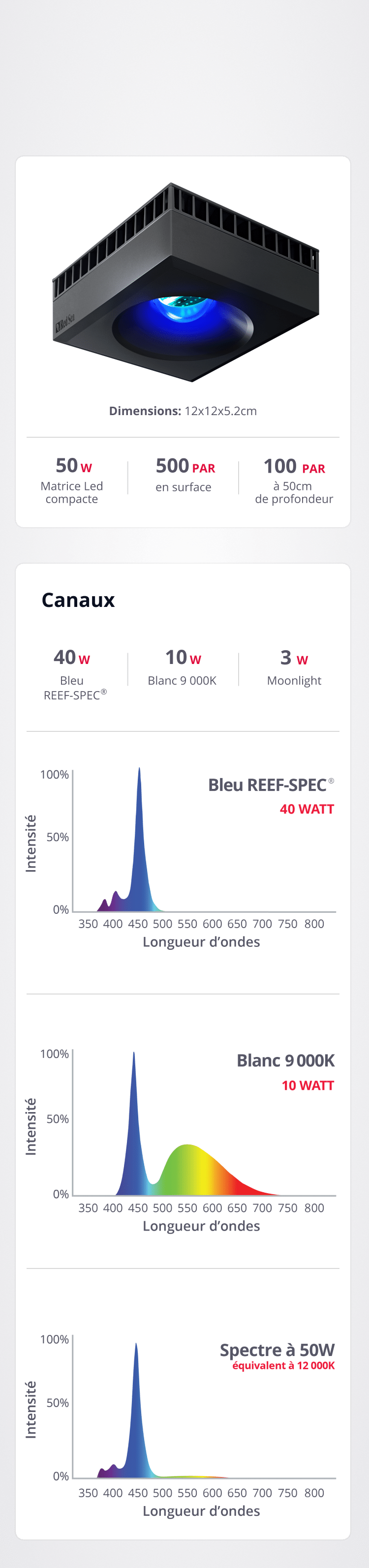369x1568 pixels.
Task: Click the LED light product image
Action: 185,282
